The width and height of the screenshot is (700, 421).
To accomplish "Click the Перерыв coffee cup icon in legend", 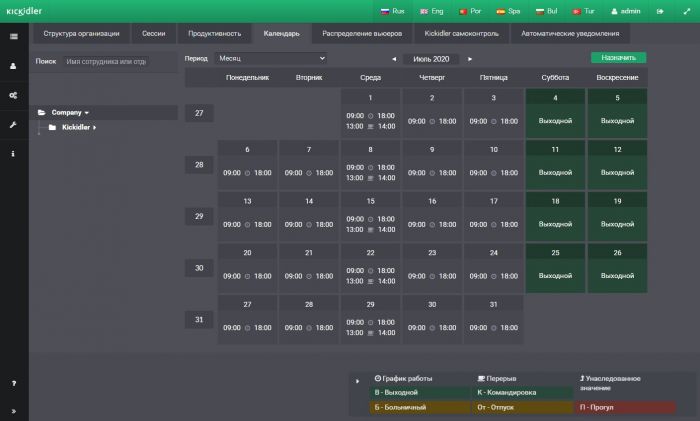I will 481,379.
